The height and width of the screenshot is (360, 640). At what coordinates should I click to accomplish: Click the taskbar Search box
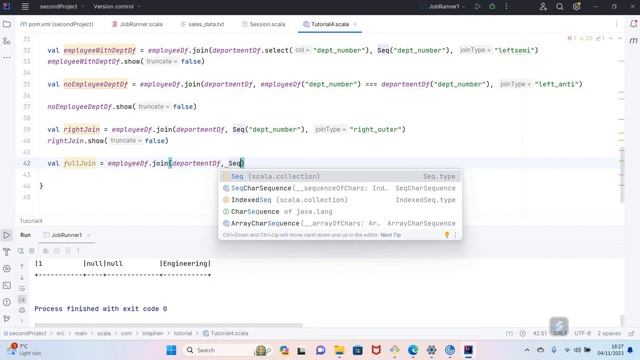point(227,350)
